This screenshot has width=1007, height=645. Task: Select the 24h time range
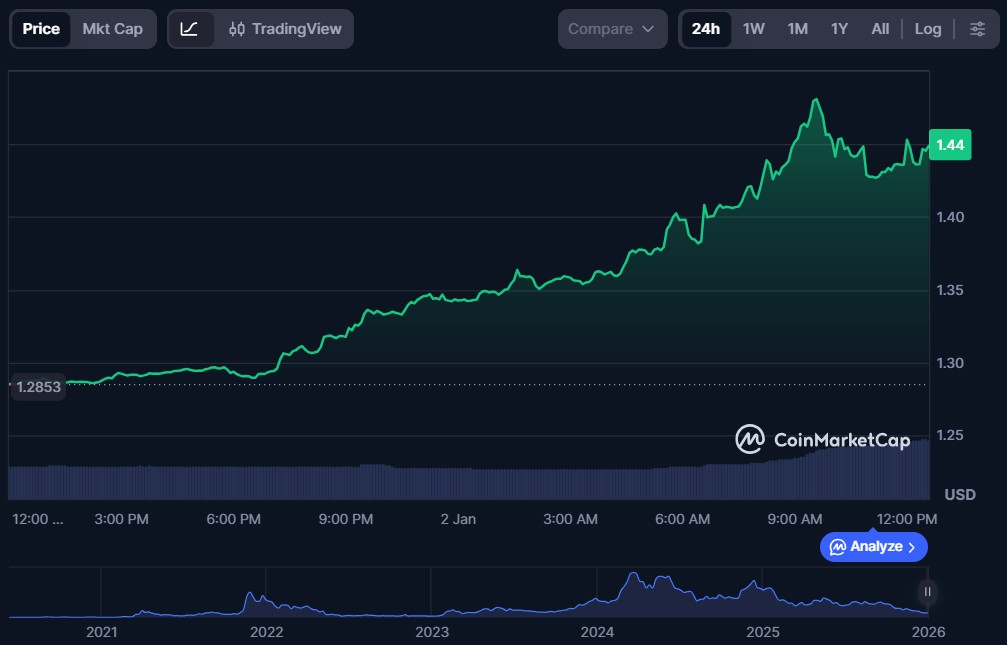pyautogui.click(x=705, y=29)
